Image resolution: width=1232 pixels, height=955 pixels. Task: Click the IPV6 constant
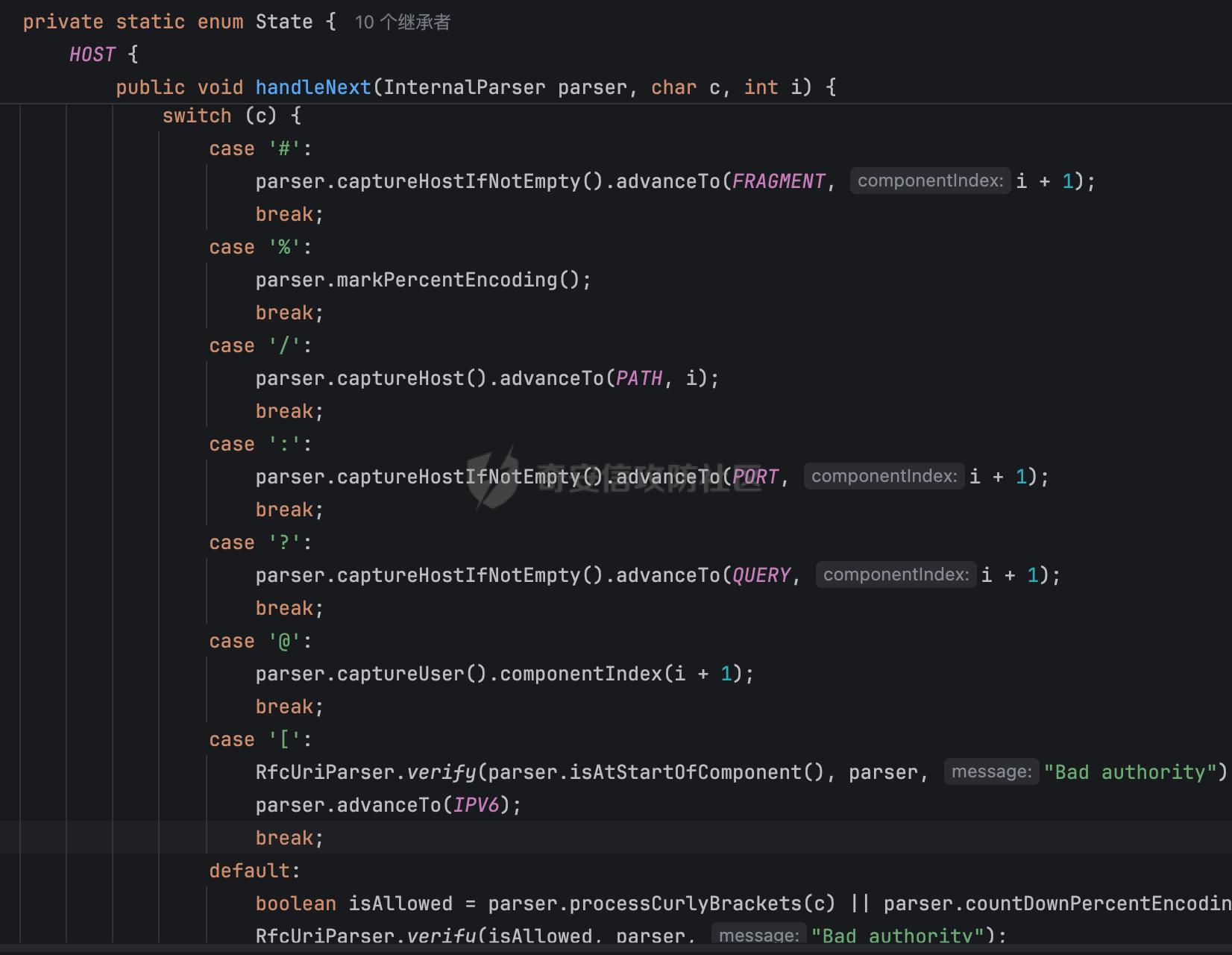pyautogui.click(x=476, y=805)
